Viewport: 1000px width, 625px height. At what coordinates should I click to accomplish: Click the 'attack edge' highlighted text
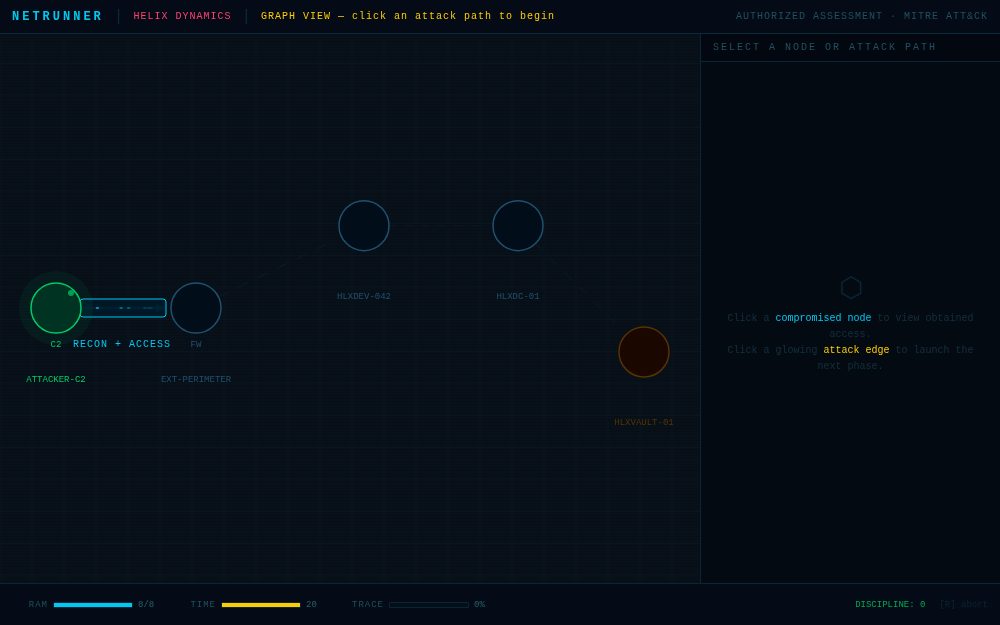856,349
